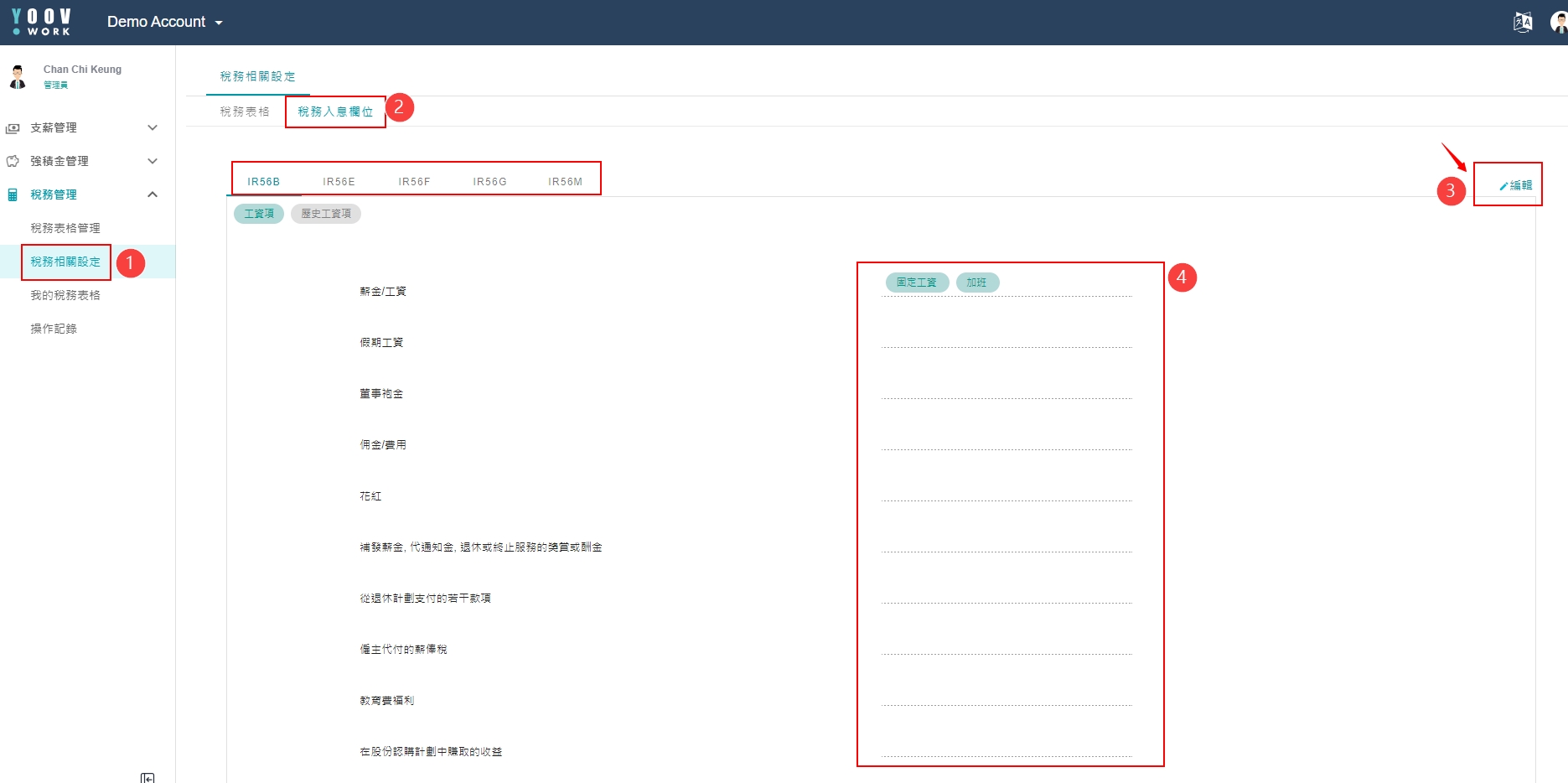The width and height of the screenshot is (1568, 783).
Task: Expand the 支薪管理 sidebar section
Action: 153,127
